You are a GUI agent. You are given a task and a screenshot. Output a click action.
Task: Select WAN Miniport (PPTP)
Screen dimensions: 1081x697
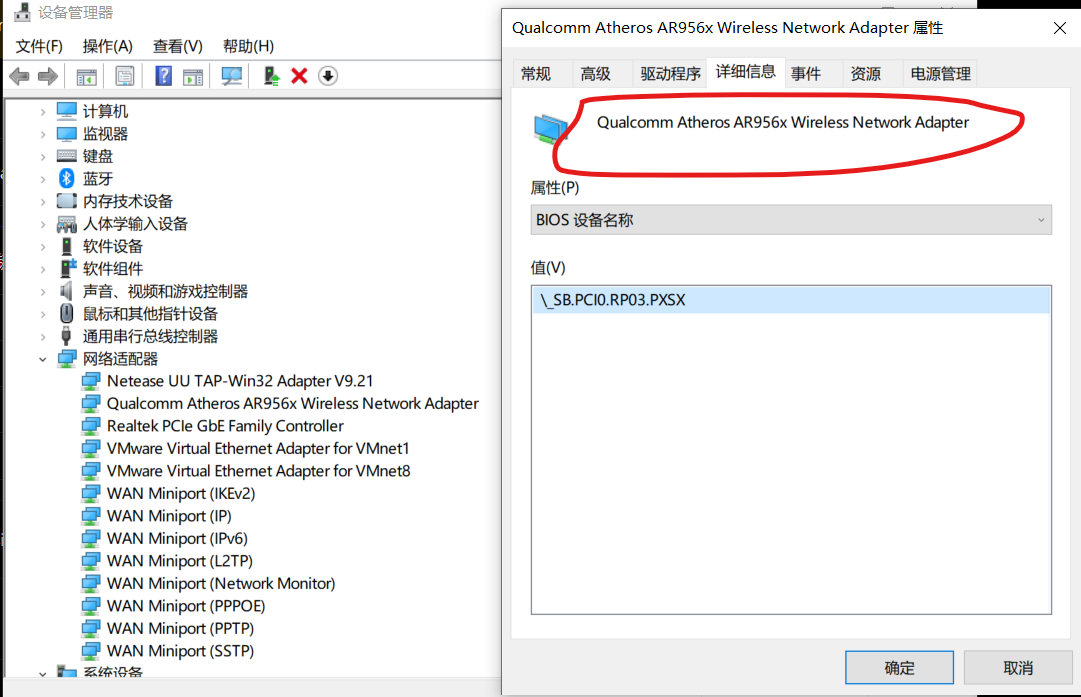click(181, 629)
